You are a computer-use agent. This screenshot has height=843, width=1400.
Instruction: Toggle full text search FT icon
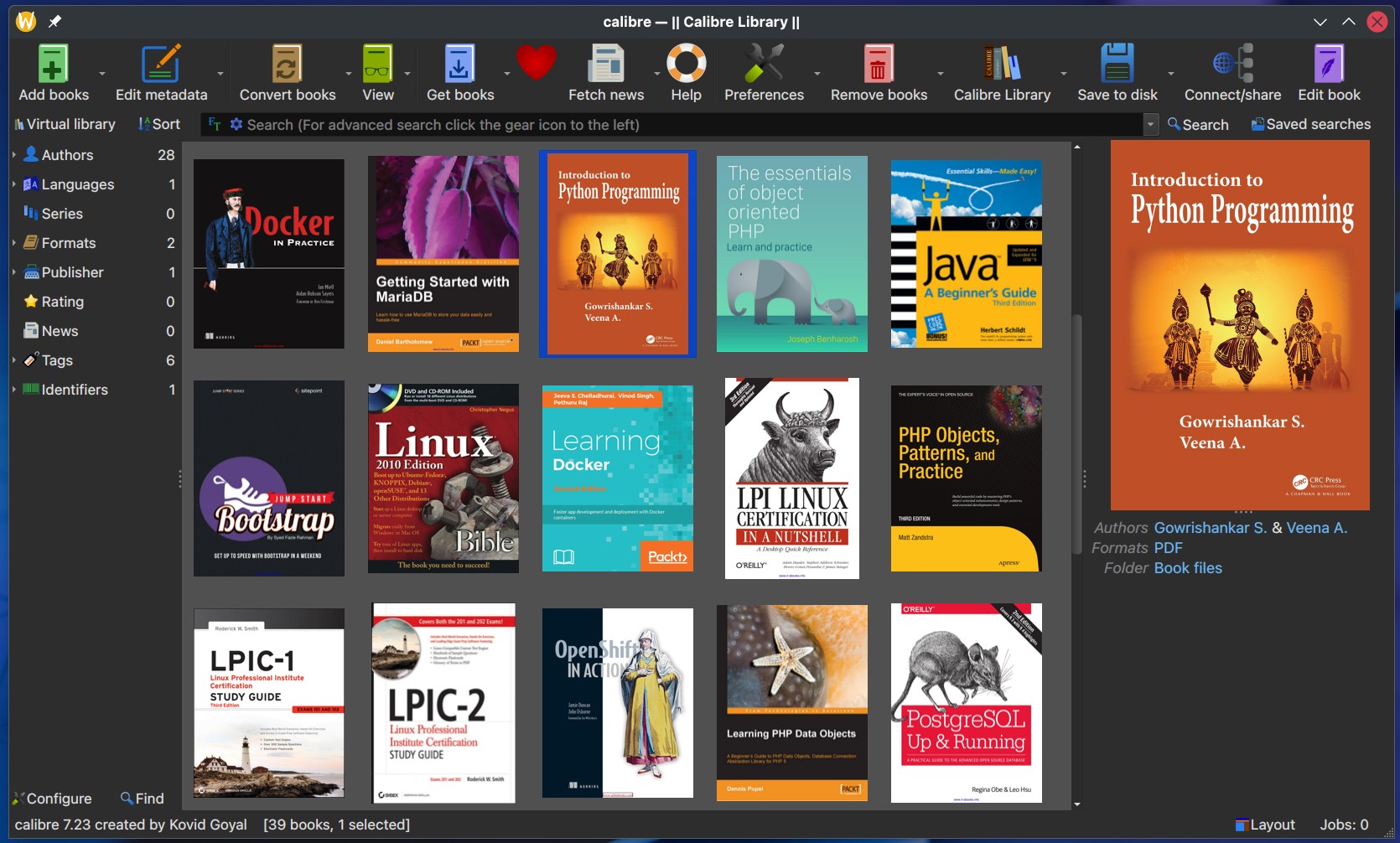(215, 124)
